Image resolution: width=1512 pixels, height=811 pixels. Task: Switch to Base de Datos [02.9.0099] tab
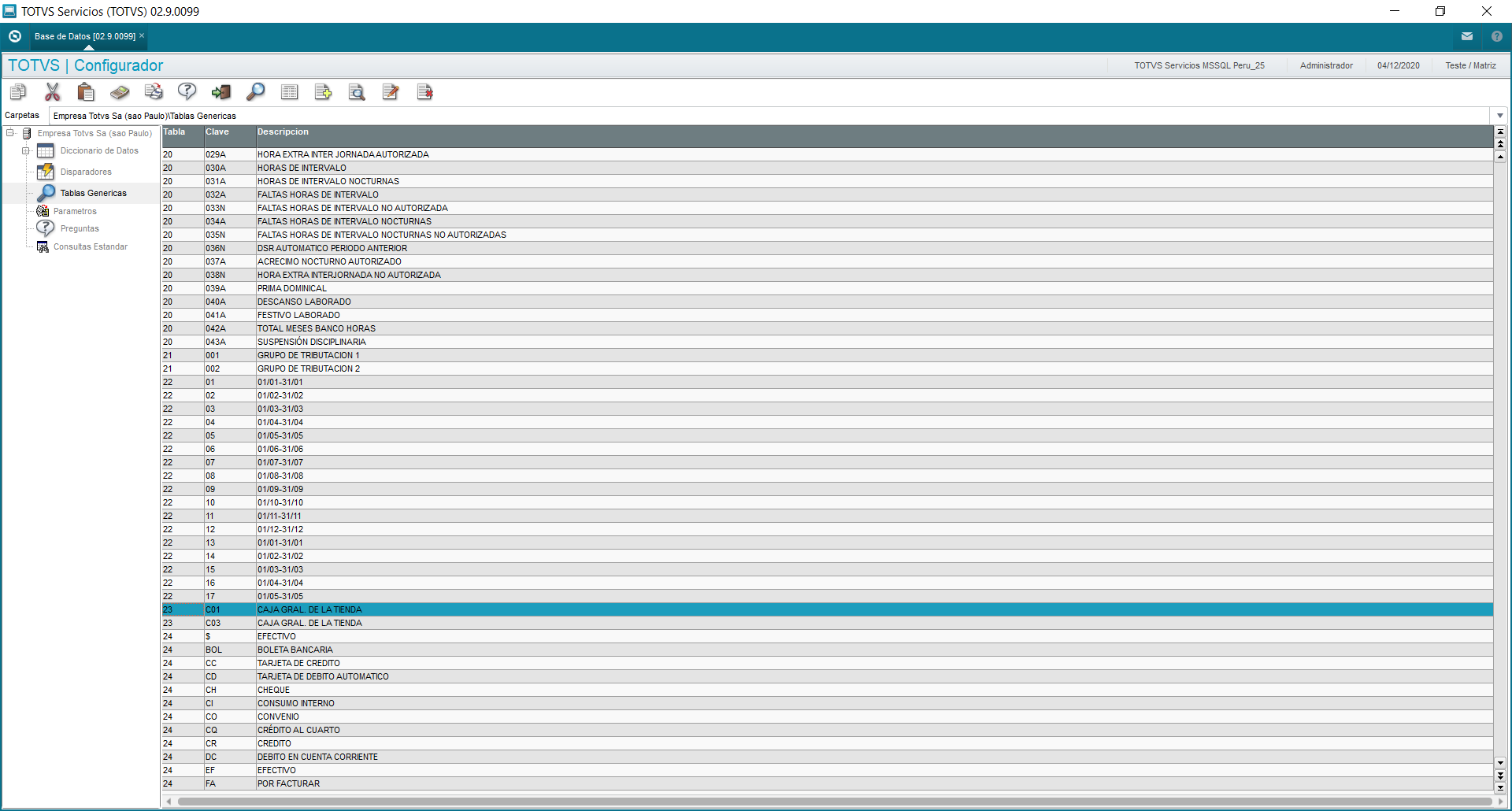[x=85, y=36]
